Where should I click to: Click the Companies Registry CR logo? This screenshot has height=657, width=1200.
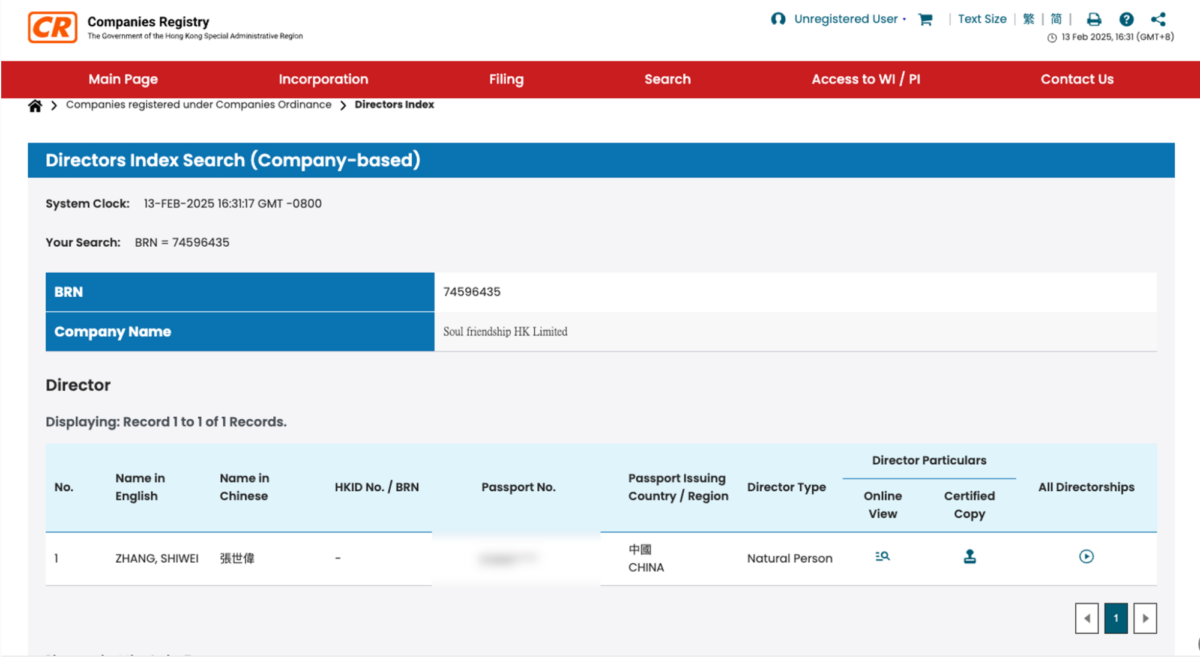click(52, 27)
